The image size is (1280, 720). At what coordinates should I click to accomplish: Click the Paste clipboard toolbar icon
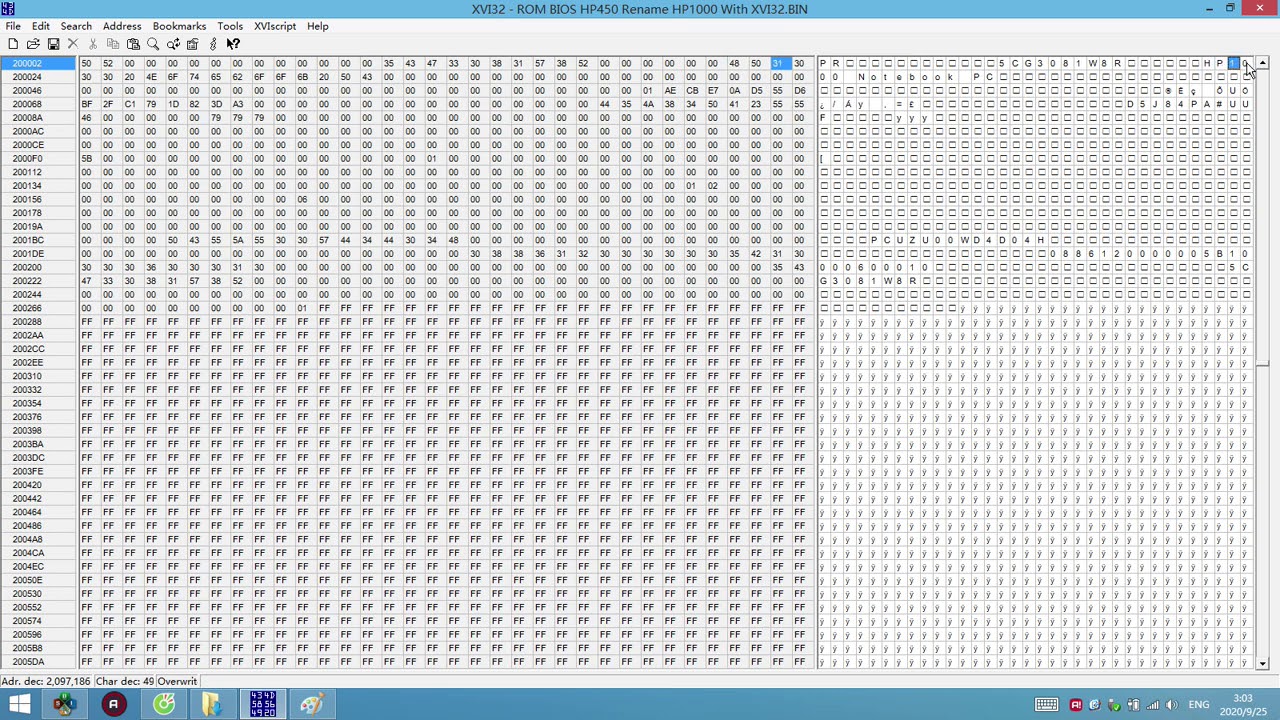point(133,44)
